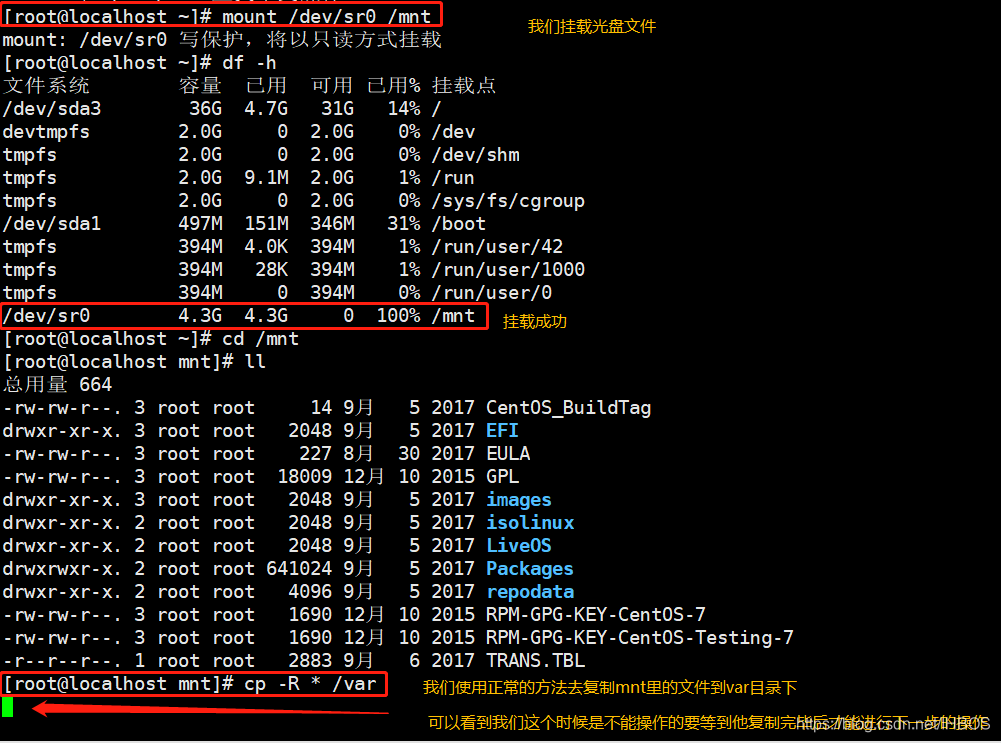Click the green terminal cursor block

(8, 707)
